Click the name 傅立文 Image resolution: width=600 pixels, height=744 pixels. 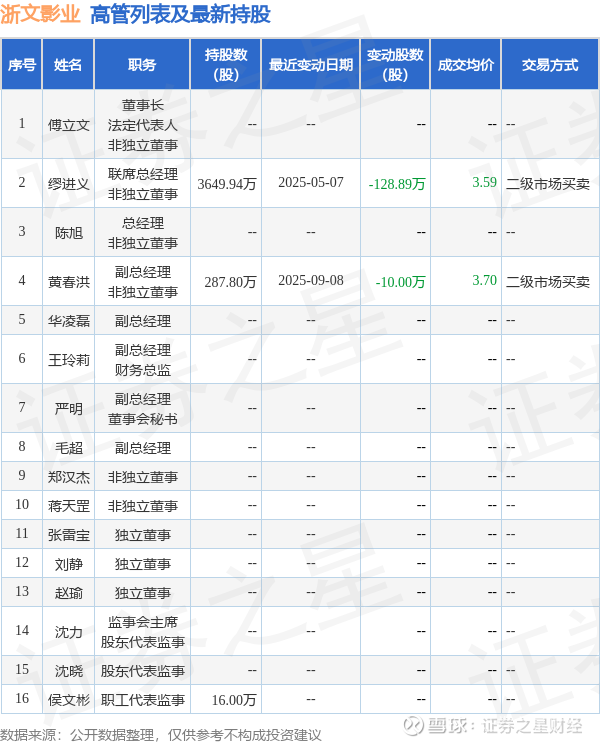(69, 125)
